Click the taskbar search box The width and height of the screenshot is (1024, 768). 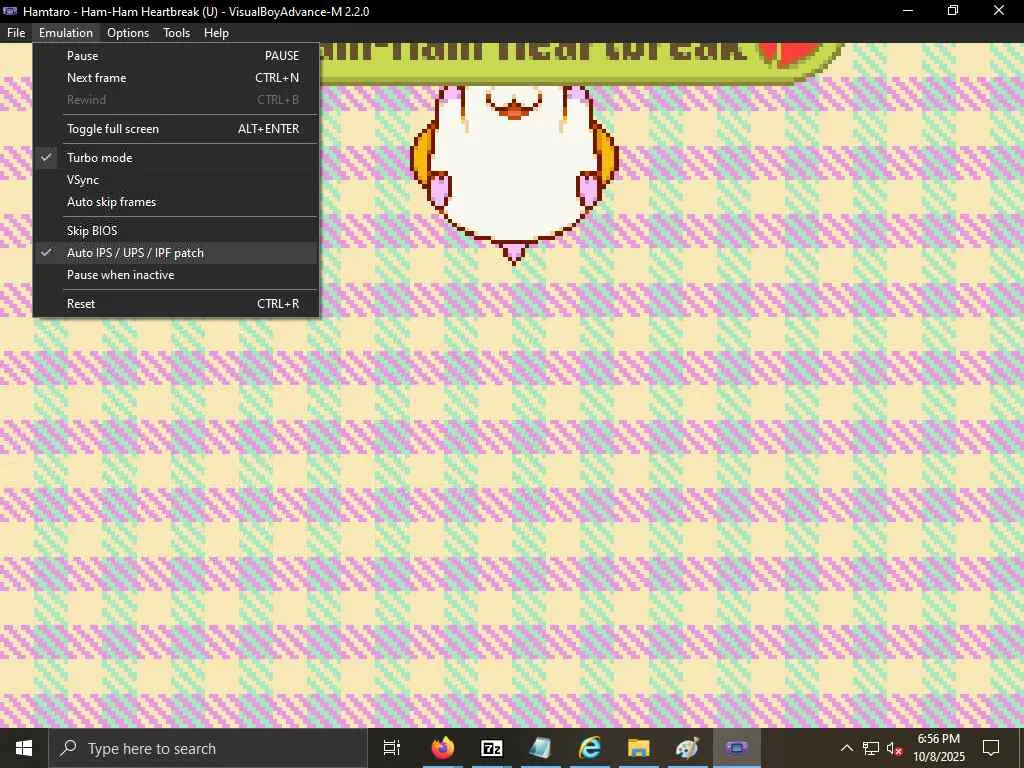[x=208, y=748]
